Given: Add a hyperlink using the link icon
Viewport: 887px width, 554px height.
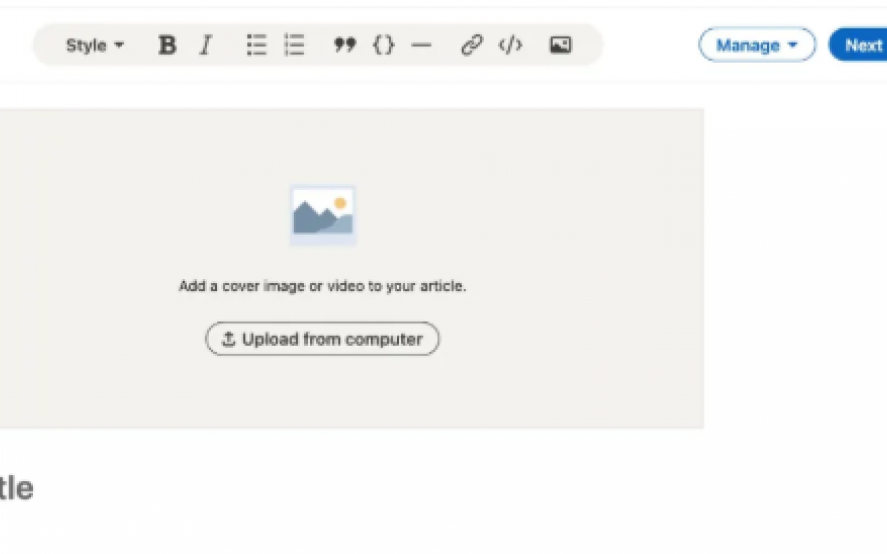Looking at the screenshot, I should 472,45.
